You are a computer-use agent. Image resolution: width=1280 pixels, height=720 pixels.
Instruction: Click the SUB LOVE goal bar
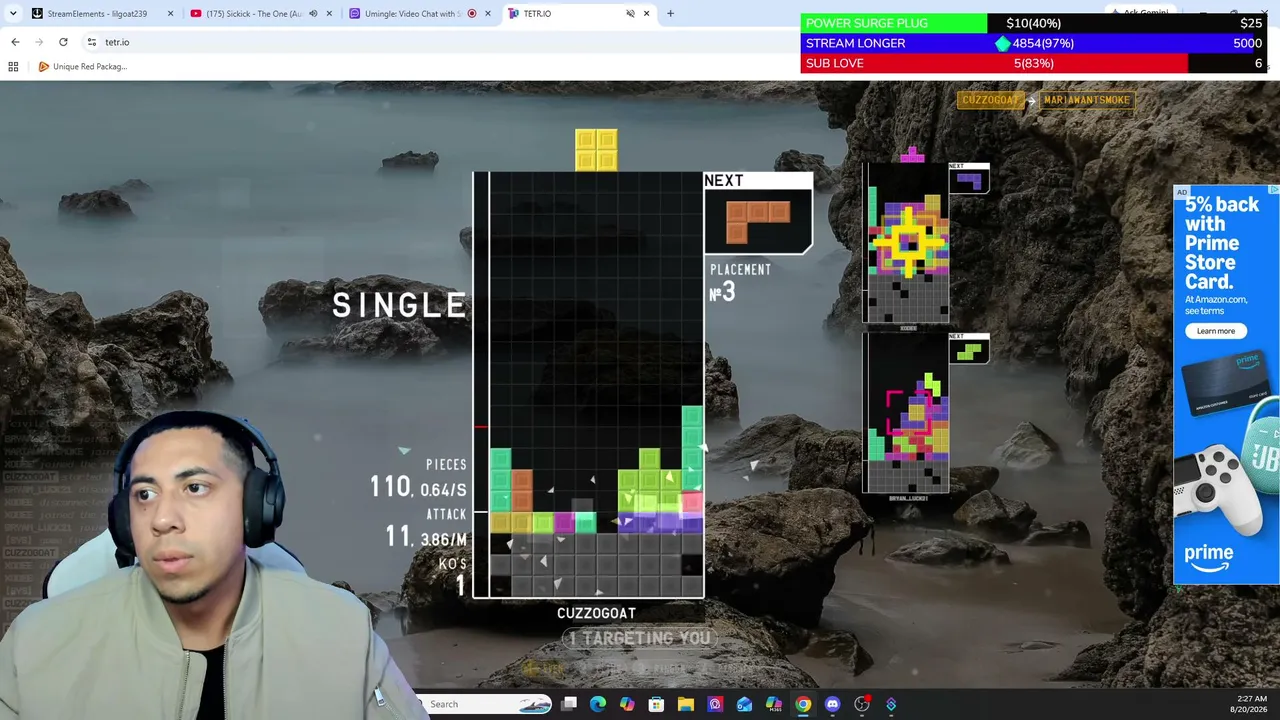(x=1034, y=63)
